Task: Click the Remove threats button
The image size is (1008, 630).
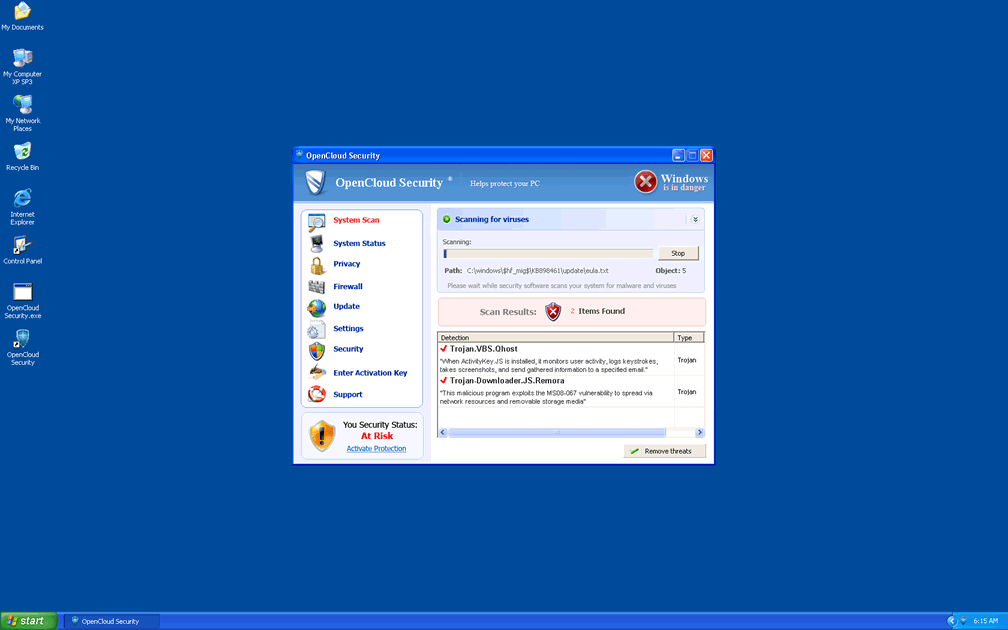Action: click(x=665, y=451)
